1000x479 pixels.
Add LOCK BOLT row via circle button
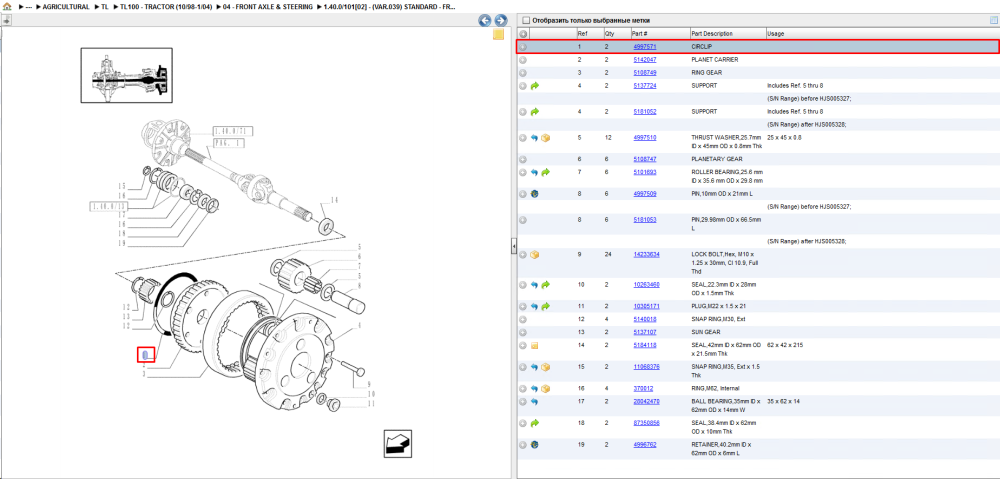523,254
